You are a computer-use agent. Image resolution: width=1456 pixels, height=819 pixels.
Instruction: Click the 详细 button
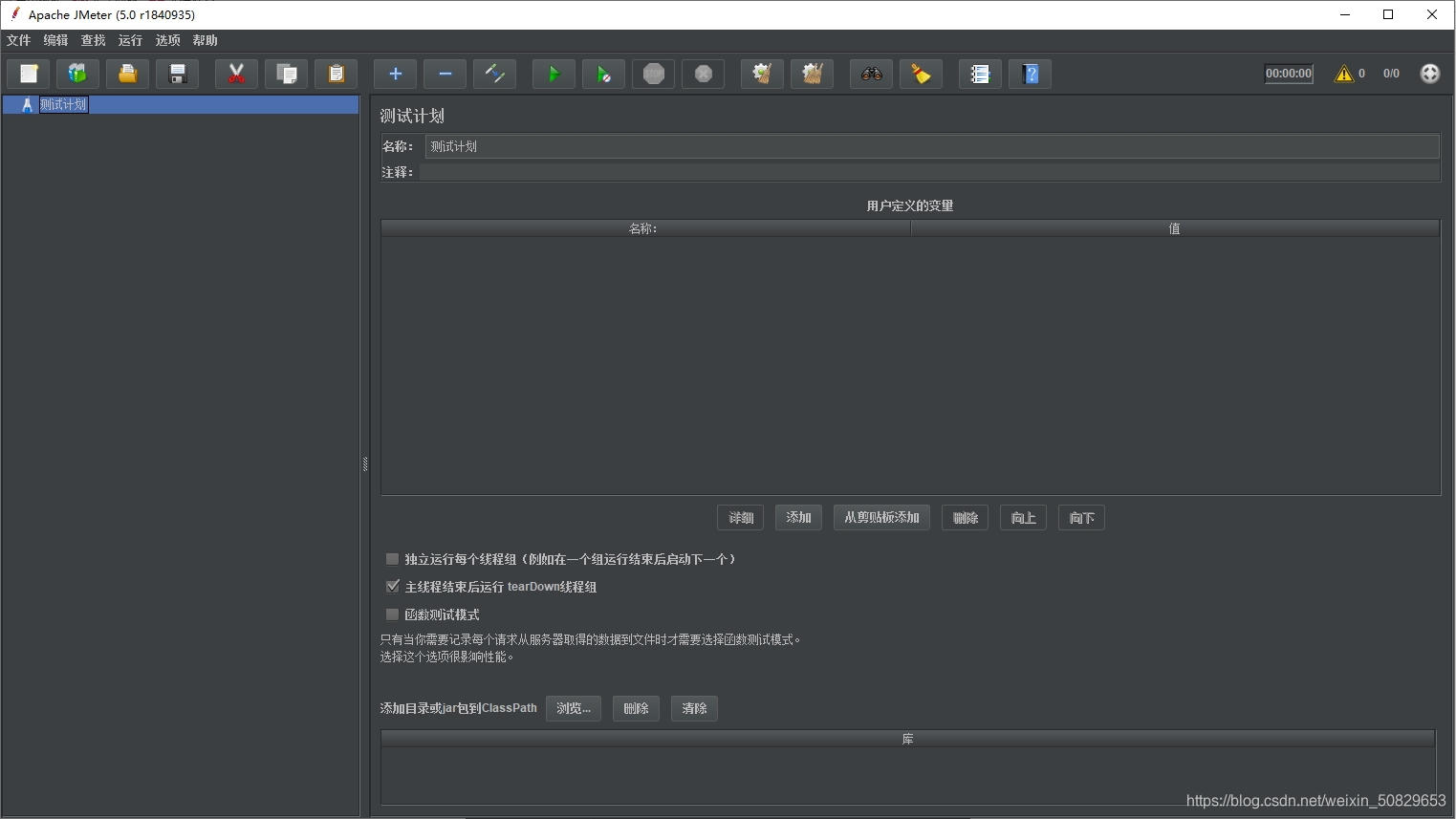coord(741,518)
